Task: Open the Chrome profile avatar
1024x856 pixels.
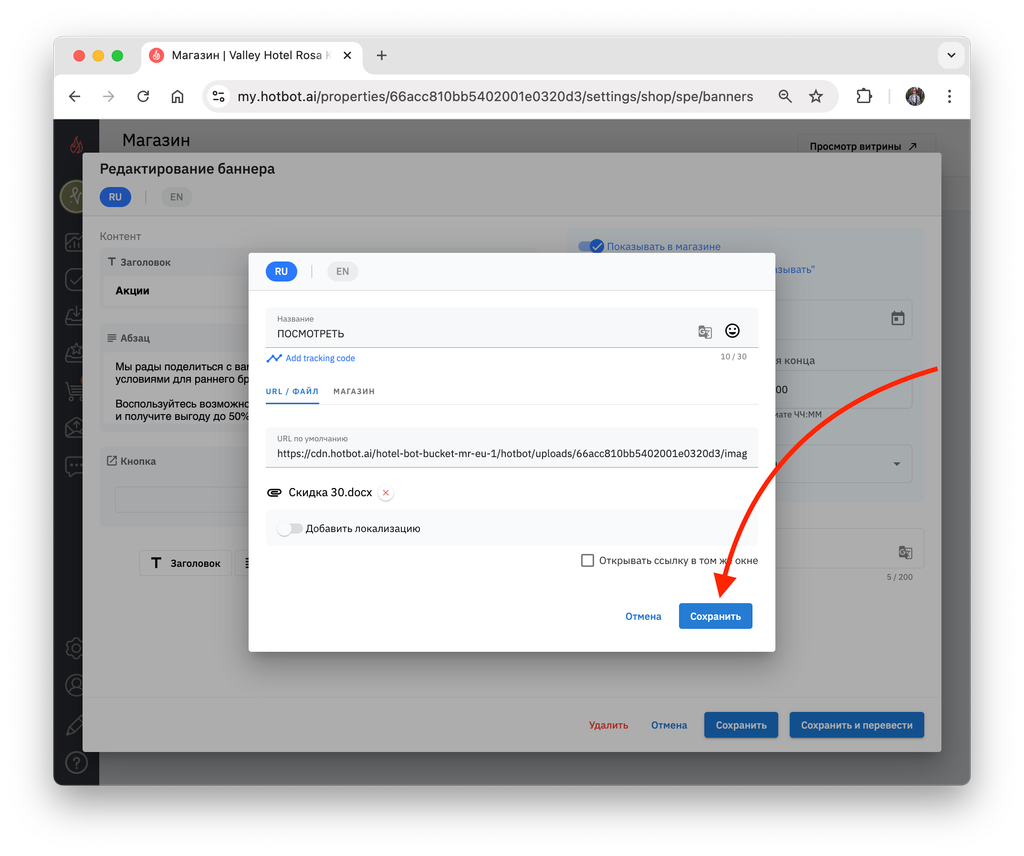Action: (x=915, y=97)
